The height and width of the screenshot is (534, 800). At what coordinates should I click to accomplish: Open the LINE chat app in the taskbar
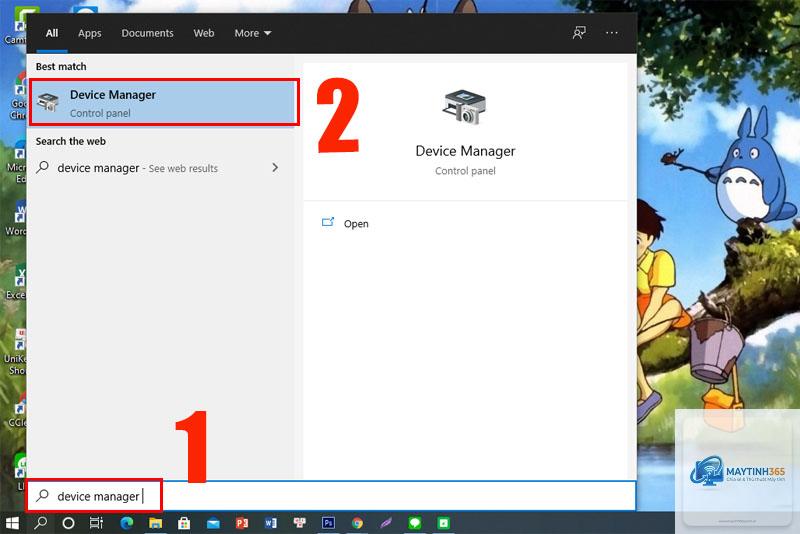pyautogui.click(x=415, y=523)
